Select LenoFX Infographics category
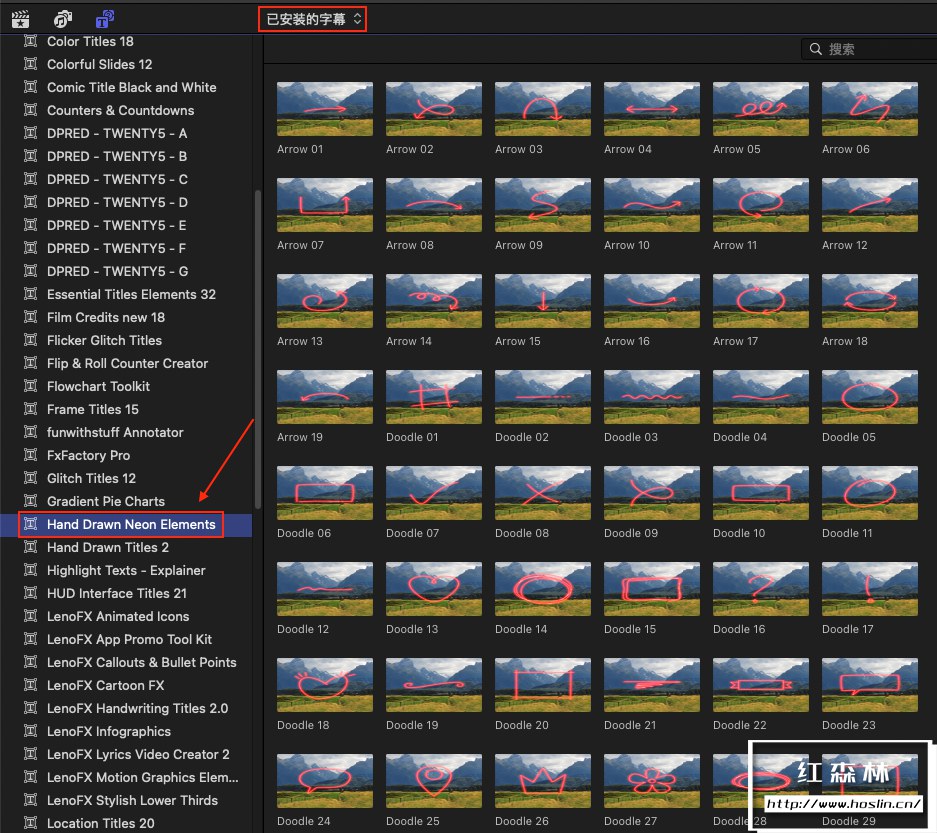The image size is (937, 833). pos(109,731)
